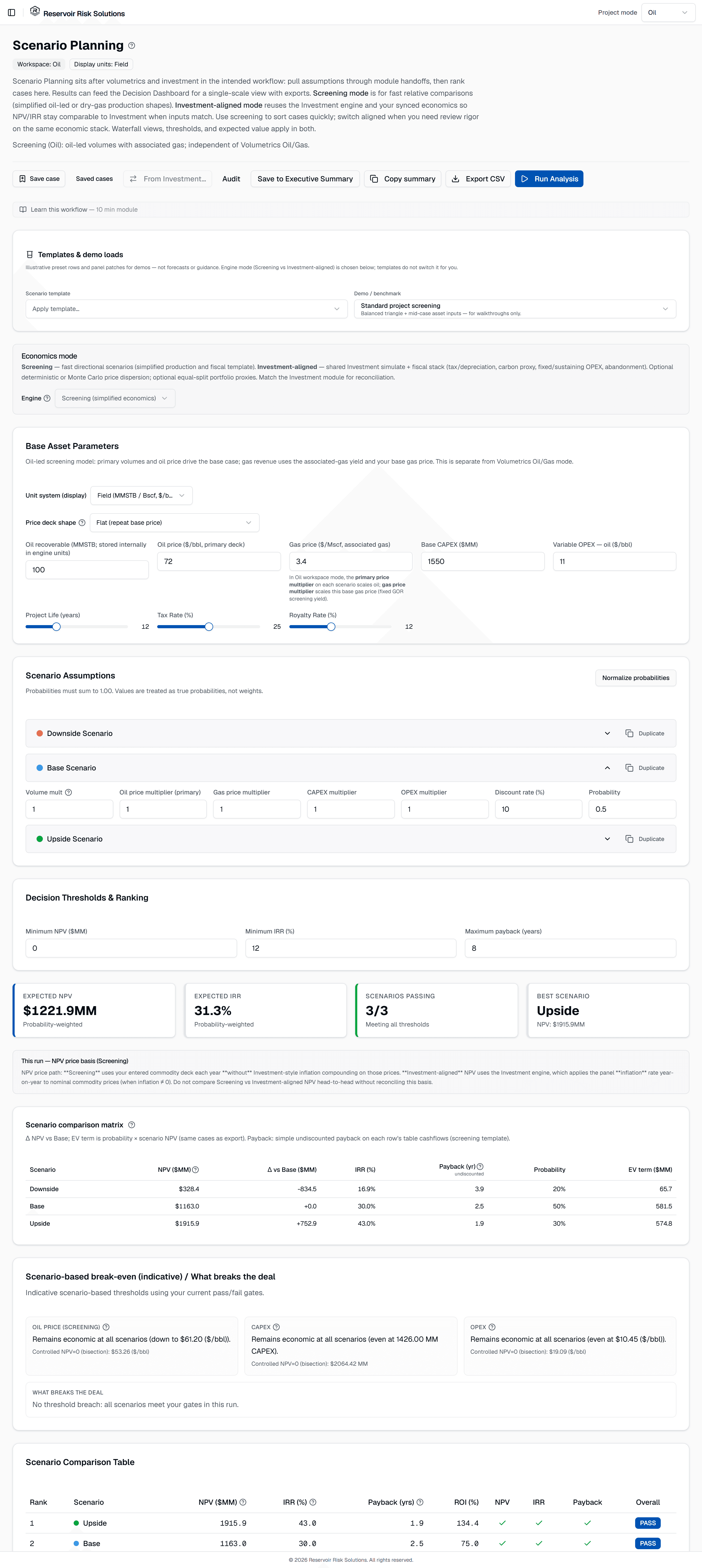The width and height of the screenshot is (702, 1568).
Task: Click the Base scenario Discount rate field
Action: tap(538, 809)
